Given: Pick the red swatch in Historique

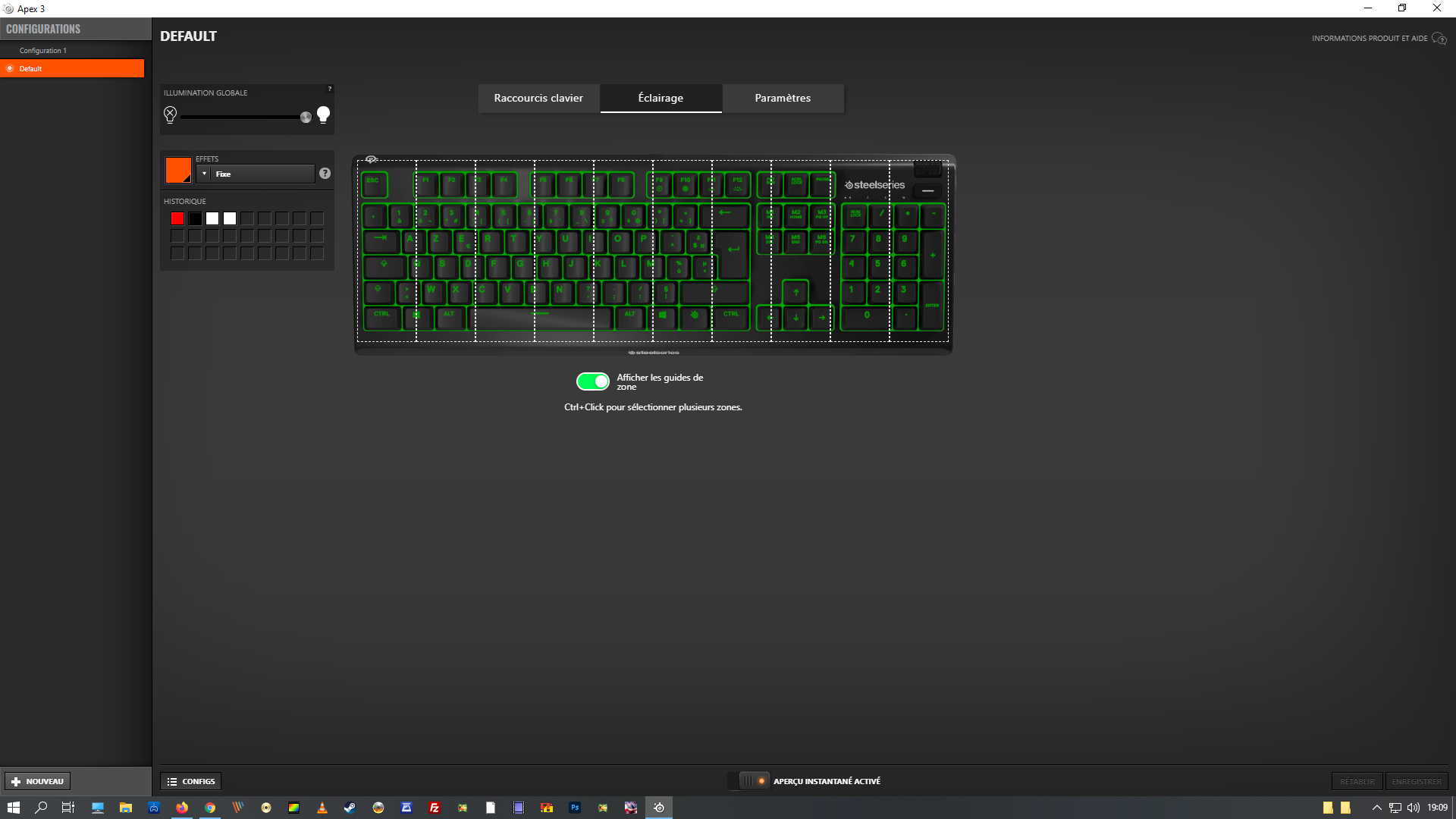Looking at the screenshot, I should click(177, 218).
